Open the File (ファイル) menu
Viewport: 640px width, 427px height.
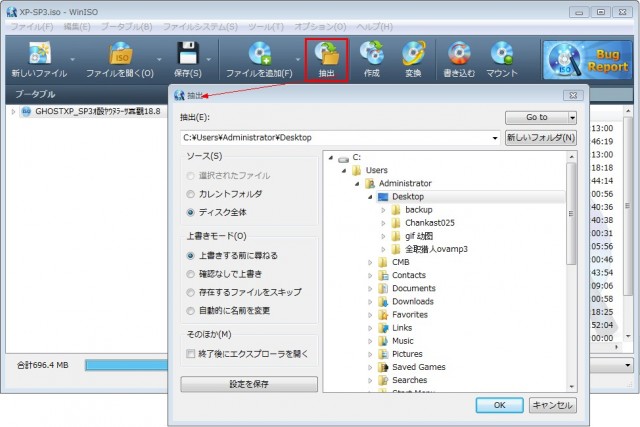click(x=31, y=27)
